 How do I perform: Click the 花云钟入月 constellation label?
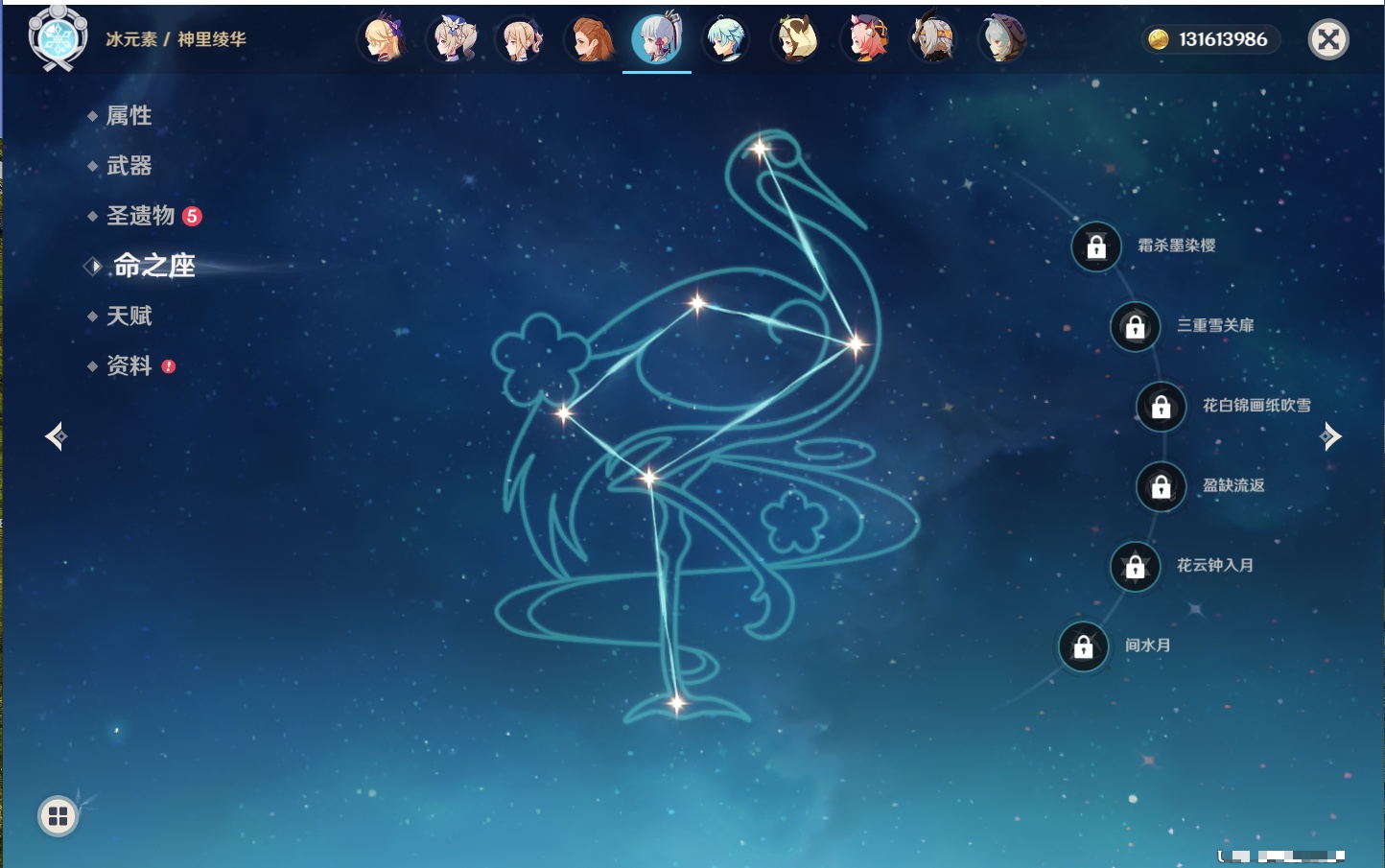point(1215,565)
